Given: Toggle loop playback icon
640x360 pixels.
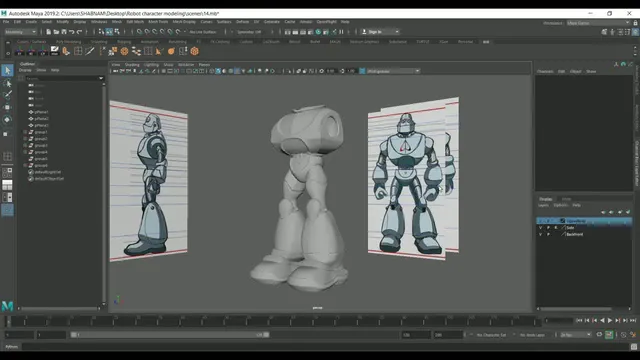Looking at the screenshot, I should point(599,335).
